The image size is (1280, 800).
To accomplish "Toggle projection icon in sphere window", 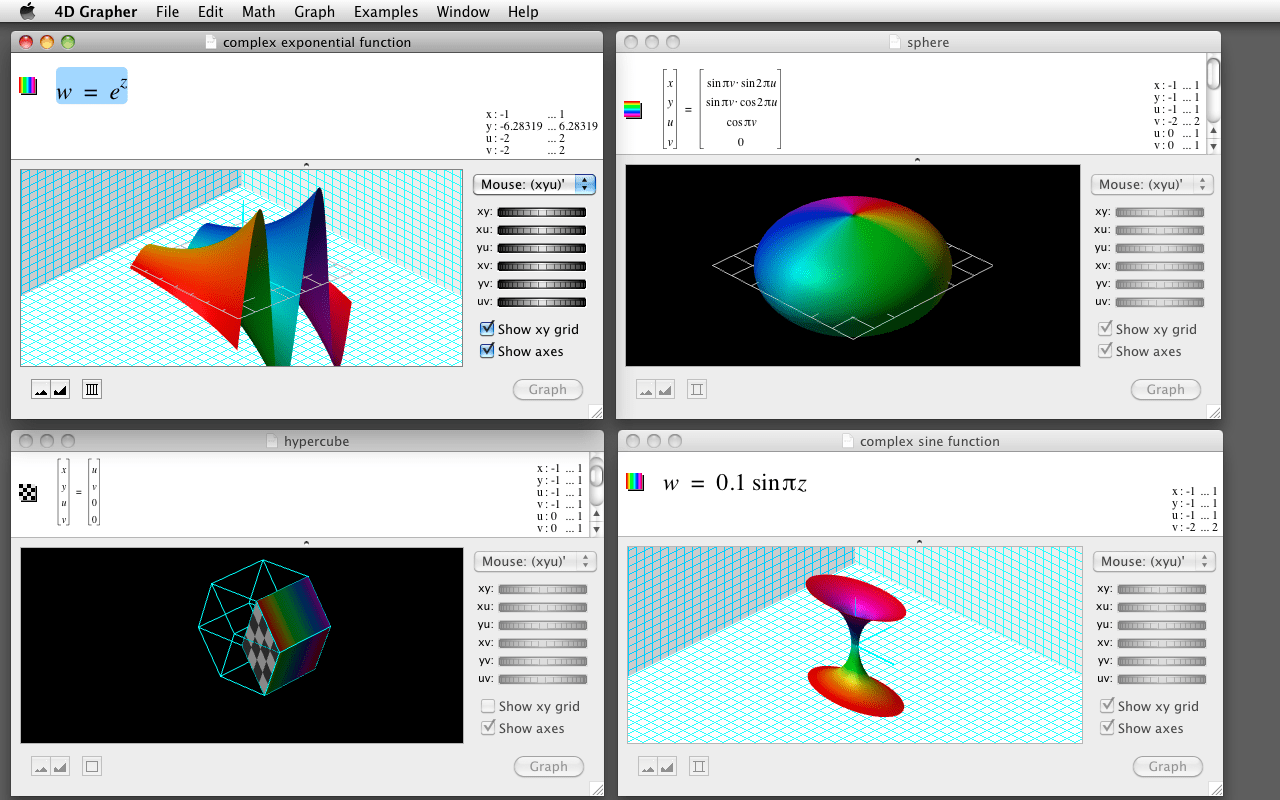I will click(x=697, y=389).
